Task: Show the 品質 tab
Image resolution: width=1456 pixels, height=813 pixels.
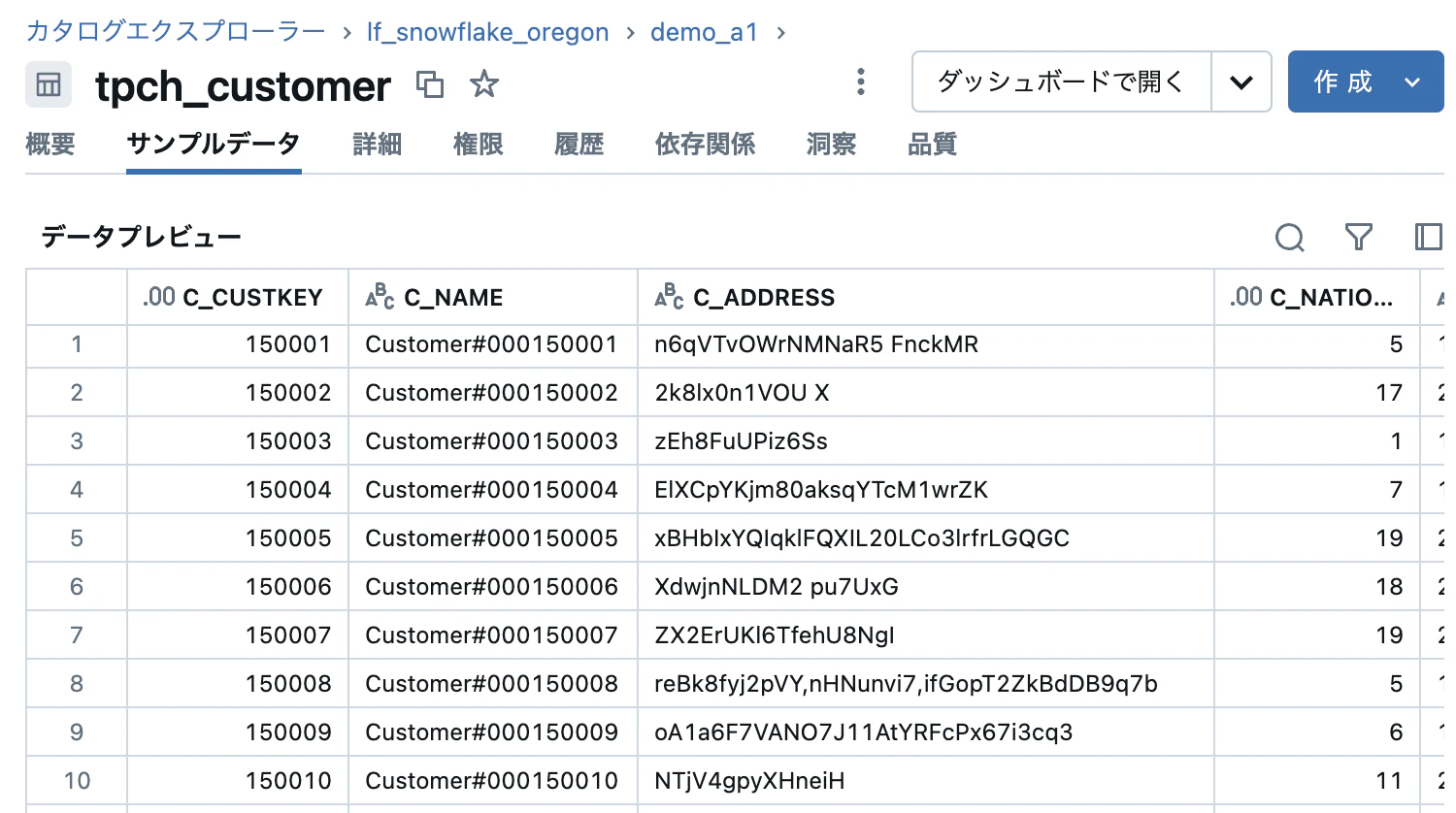Action: tap(933, 145)
